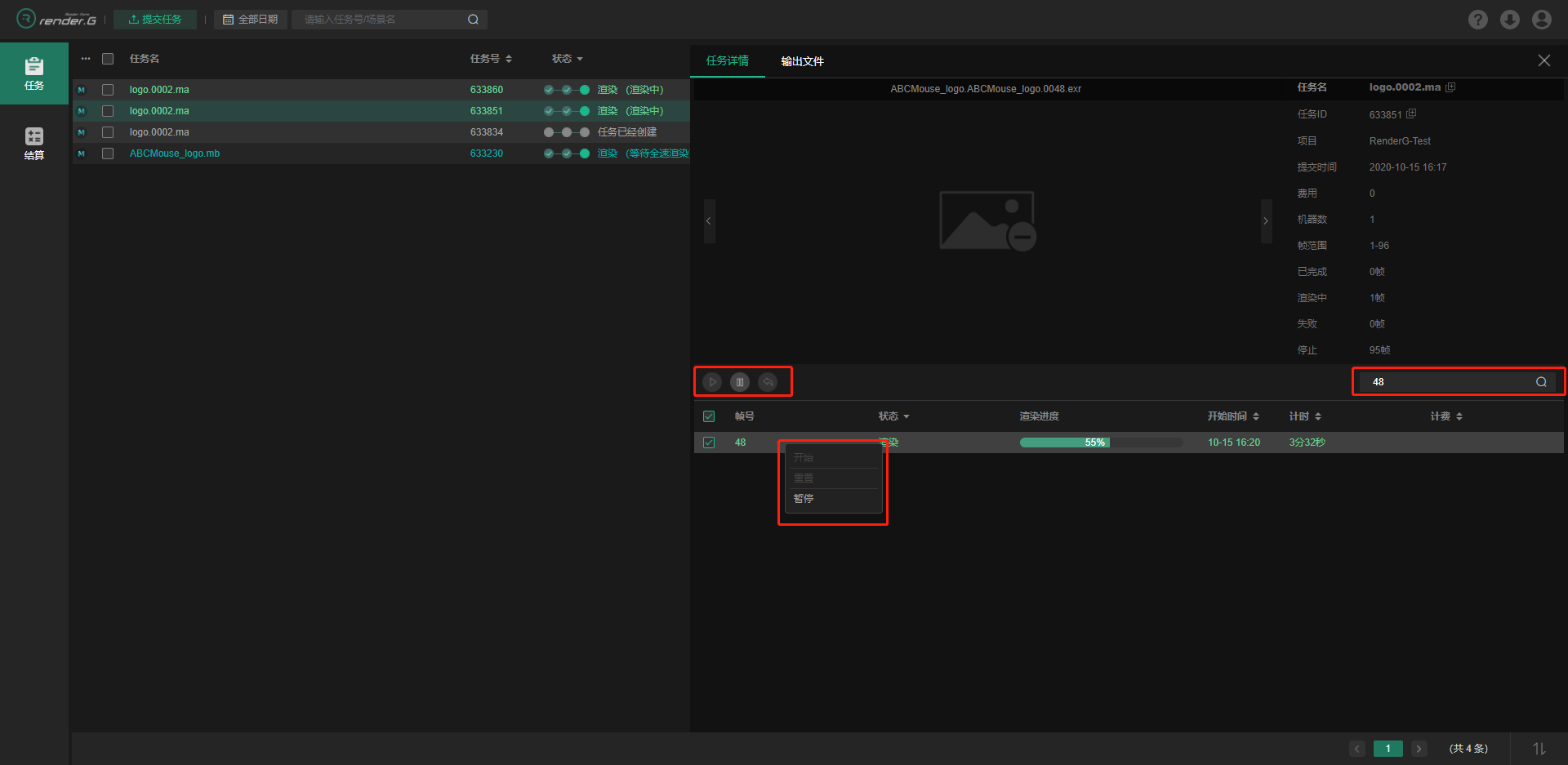The image size is (1568, 765).
Task: Click the frame timer 3分32秒
Action: click(x=1307, y=443)
